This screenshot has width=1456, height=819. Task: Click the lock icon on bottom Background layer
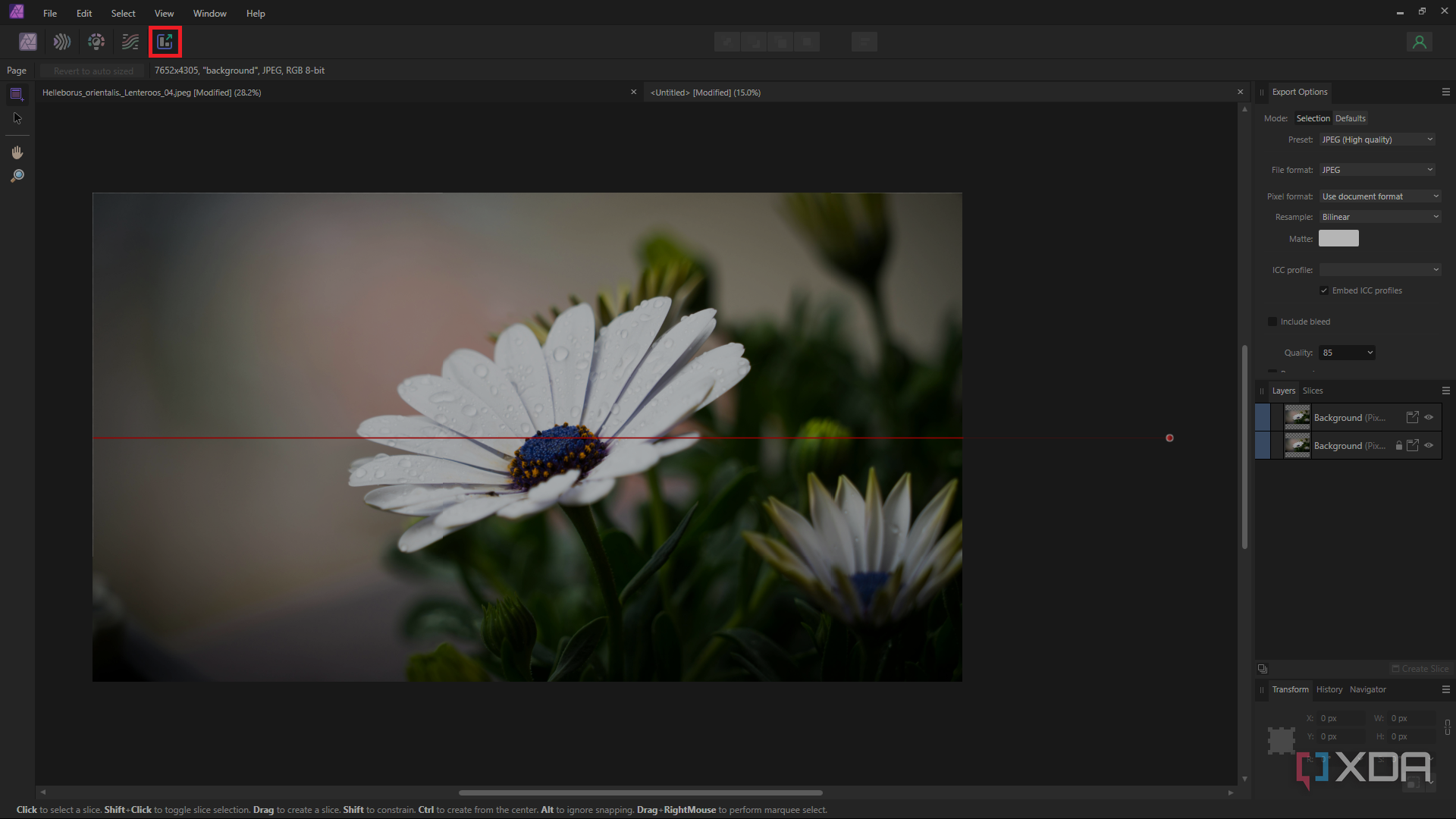(1399, 445)
